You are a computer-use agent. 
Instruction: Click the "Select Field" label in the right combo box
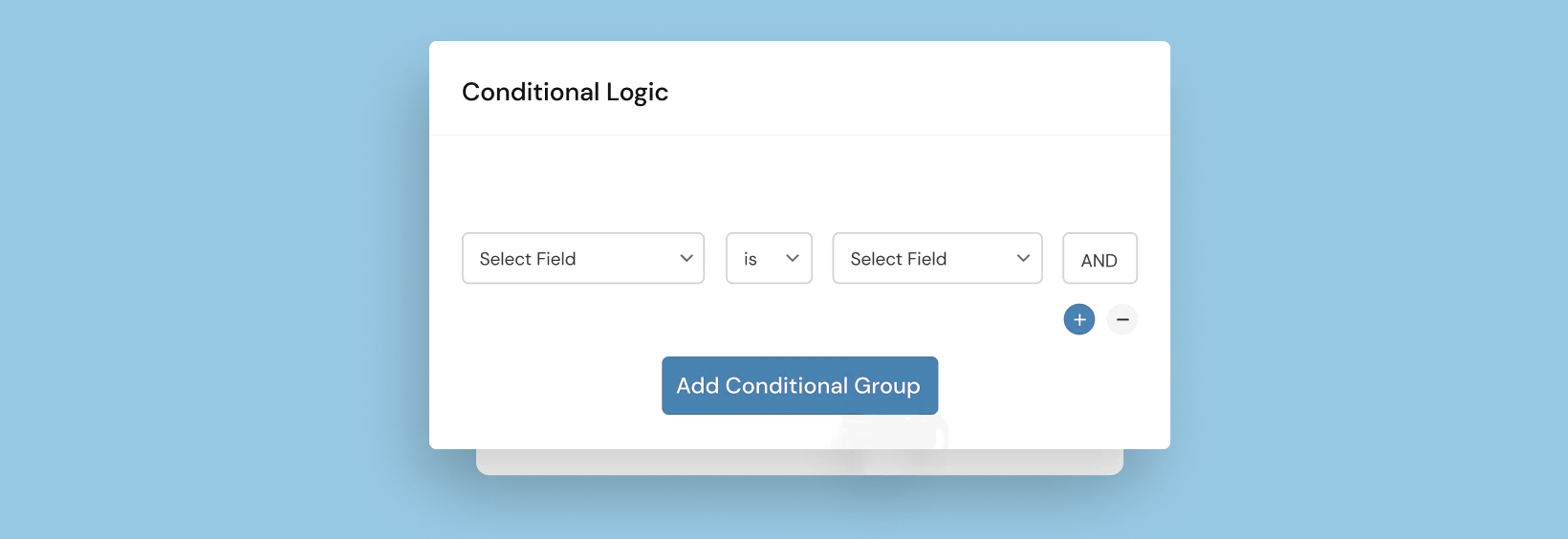899,259
